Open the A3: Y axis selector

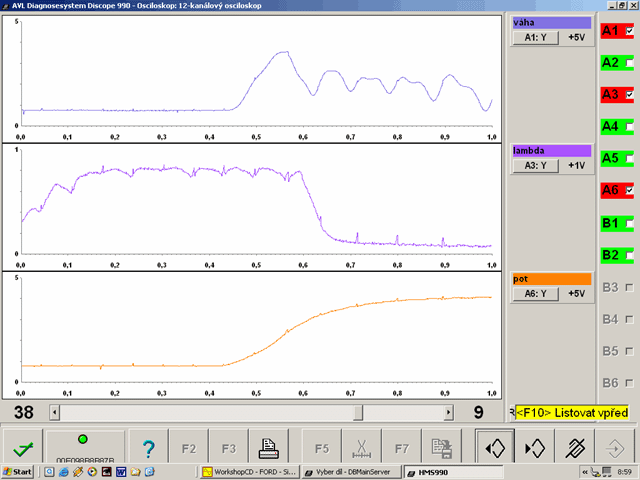click(536, 166)
